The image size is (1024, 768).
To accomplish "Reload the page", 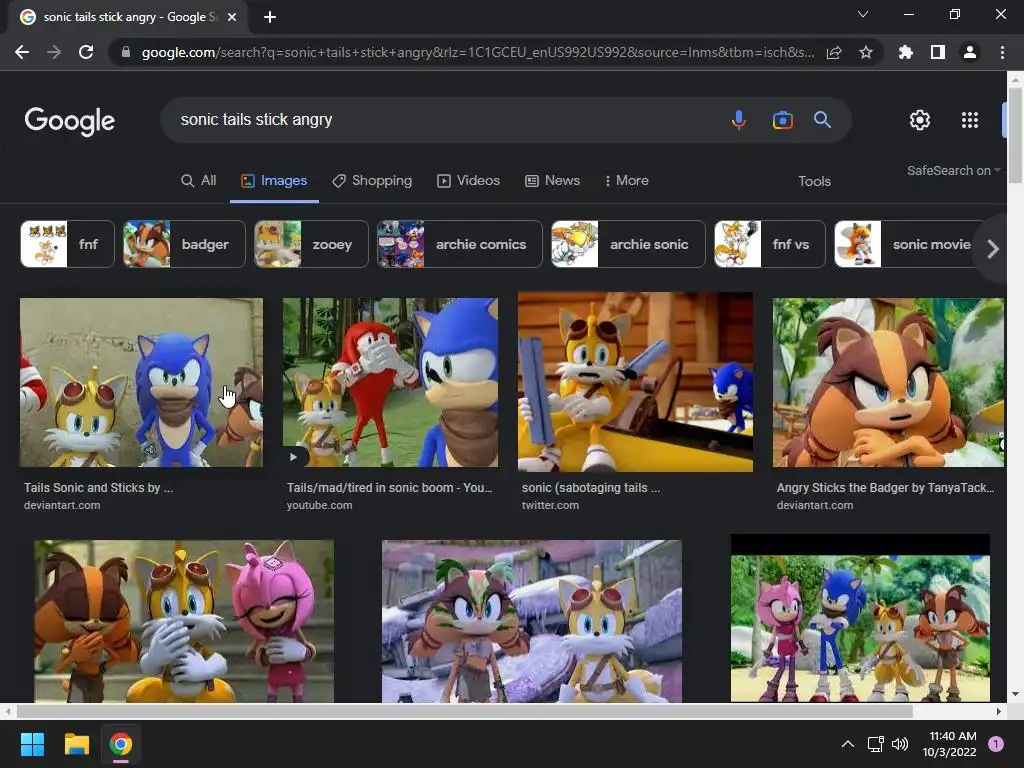I will [x=86, y=52].
